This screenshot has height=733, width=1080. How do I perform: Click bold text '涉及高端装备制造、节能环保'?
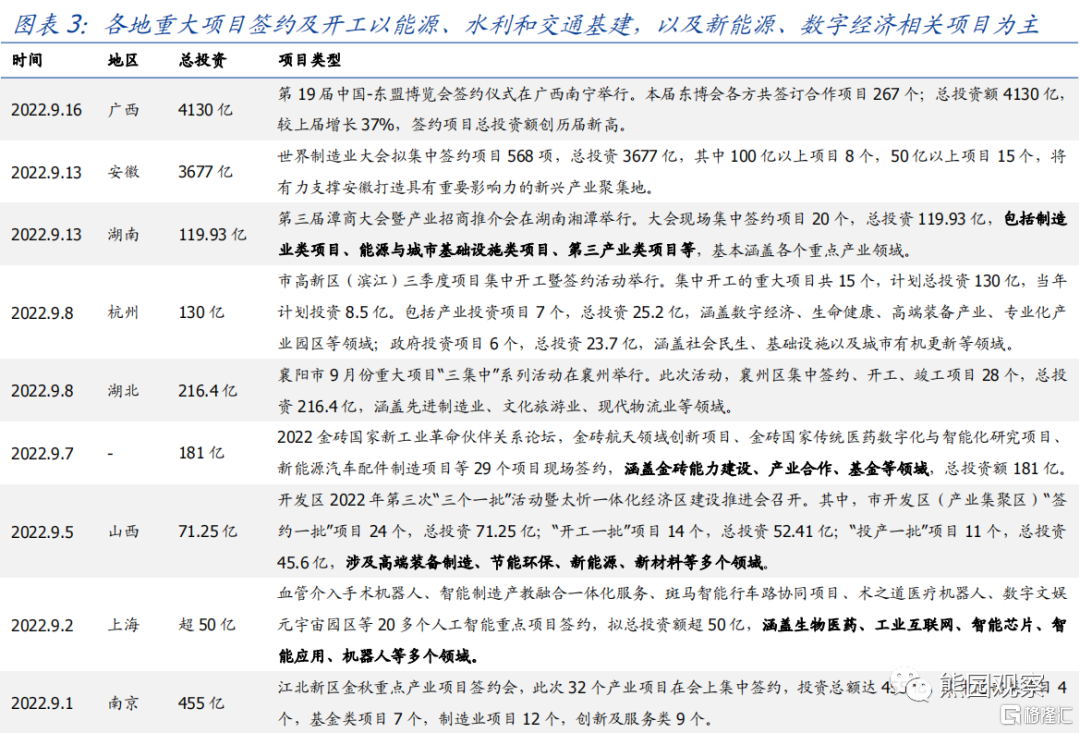pos(449,563)
